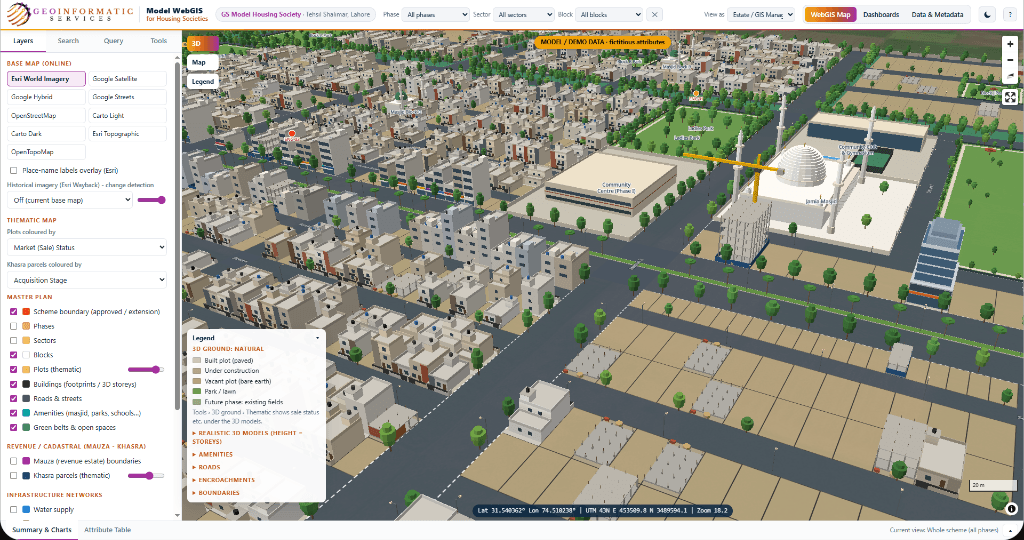Adjust historical imagery opacity slider
This screenshot has height=540, width=1024.
(152, 200)
